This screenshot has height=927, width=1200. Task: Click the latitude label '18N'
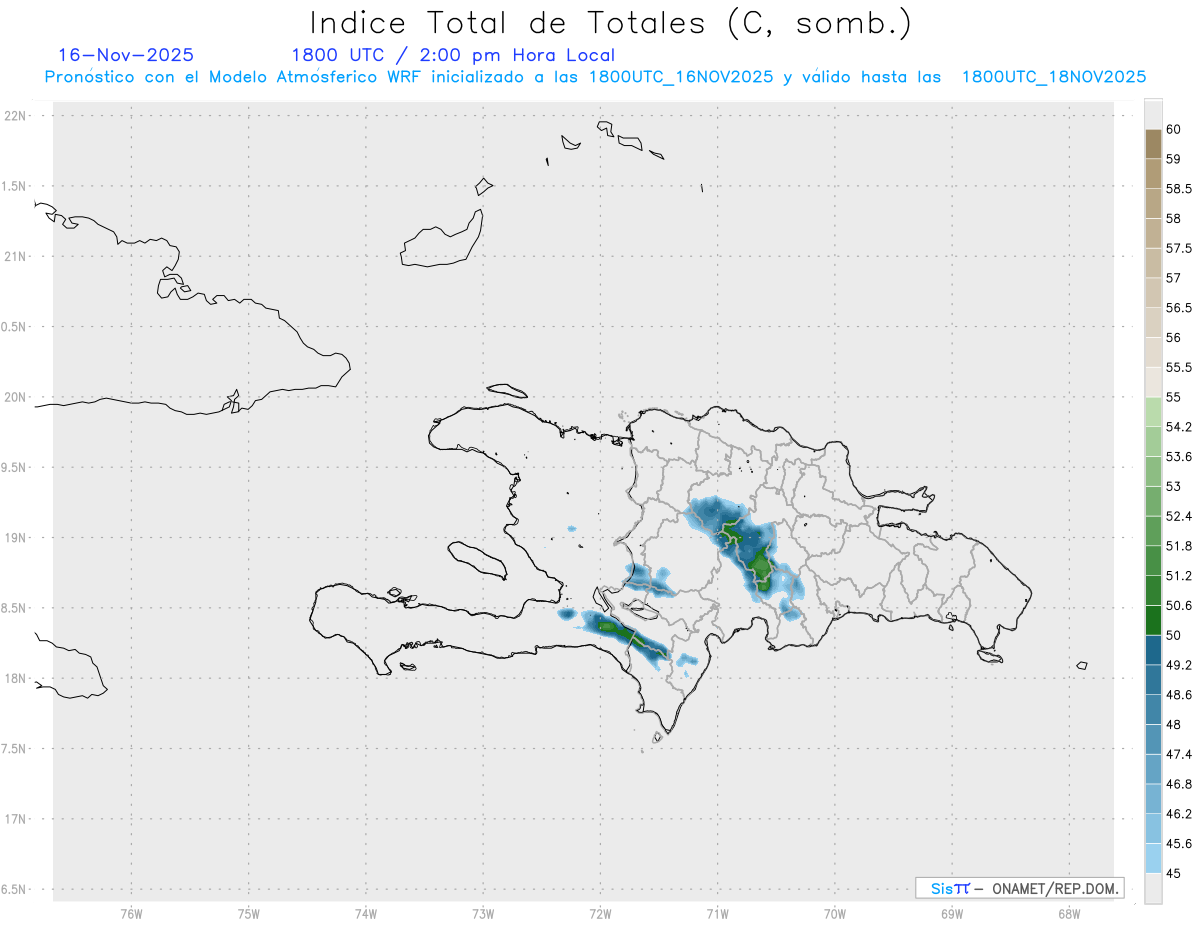(x=16, y=678)
